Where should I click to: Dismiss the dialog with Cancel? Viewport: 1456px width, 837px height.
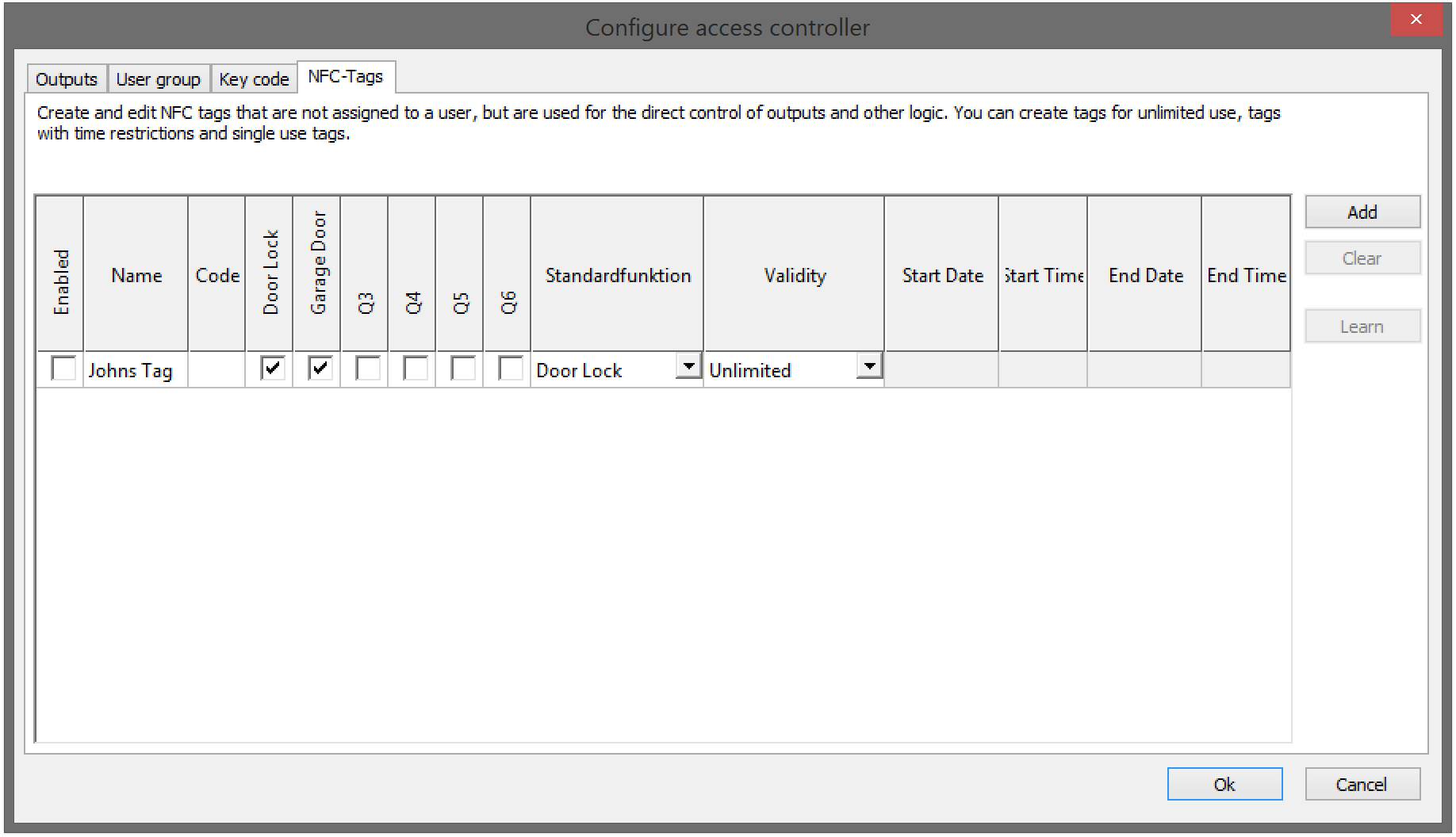[x=1362, y=784]
